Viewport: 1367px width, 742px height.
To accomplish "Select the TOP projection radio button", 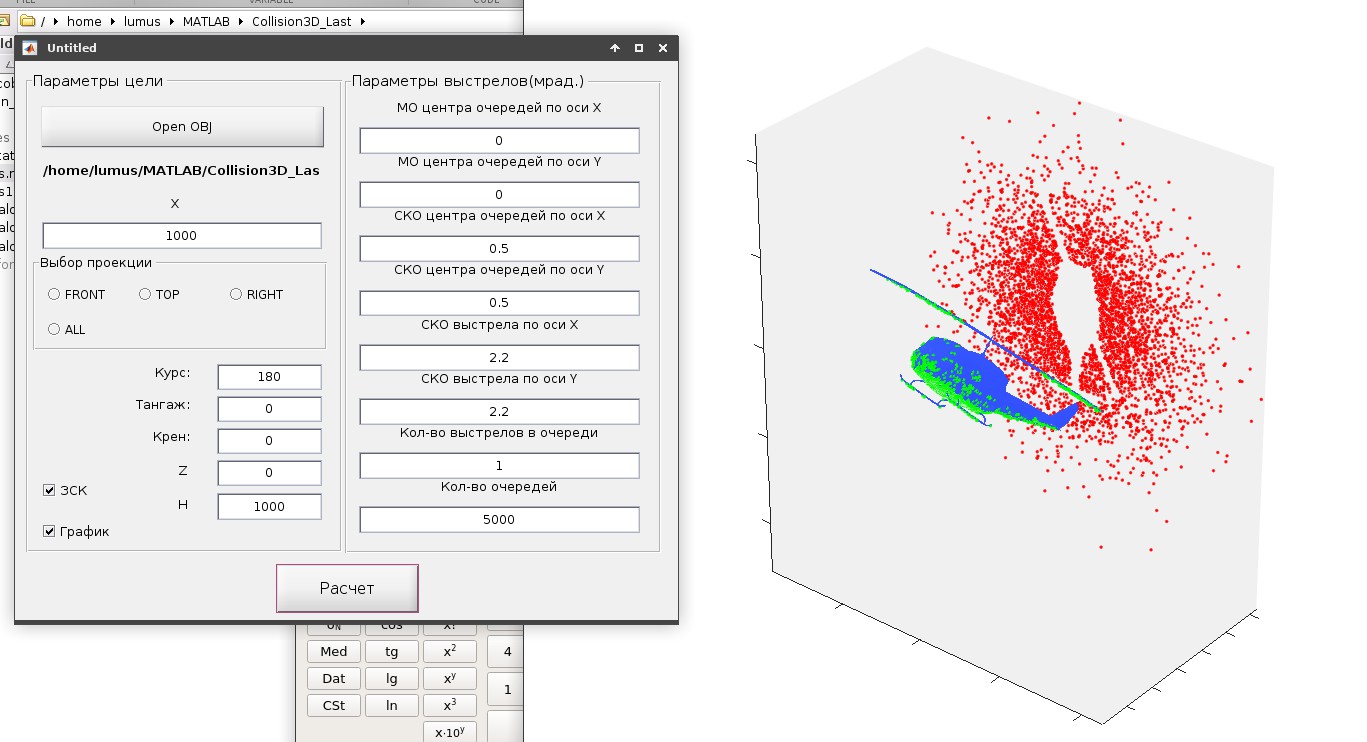I will (x=145, y=294).
